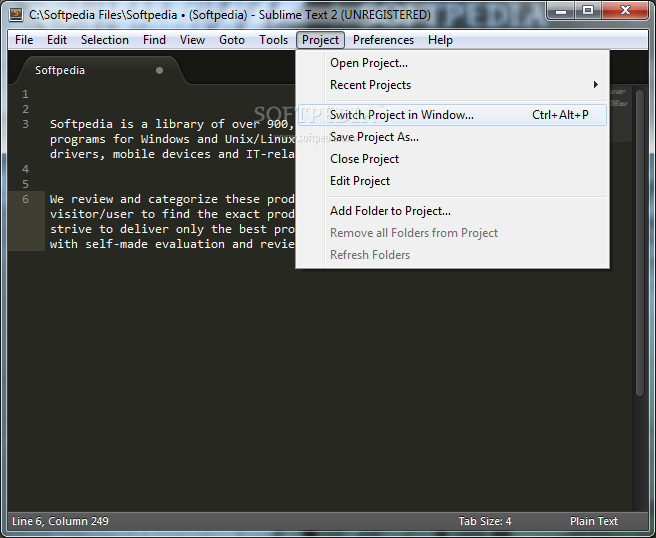656x538 pixels.
Task: Place cursor in "We review and categorize" line
Action: (x=172, y=199)
